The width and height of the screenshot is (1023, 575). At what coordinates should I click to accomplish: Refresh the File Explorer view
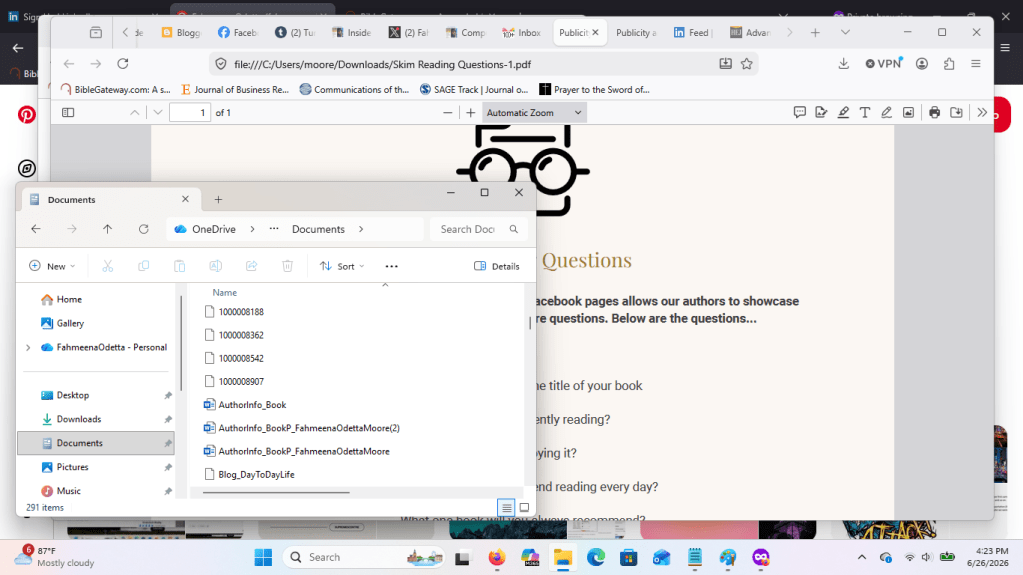coord(144,229)
